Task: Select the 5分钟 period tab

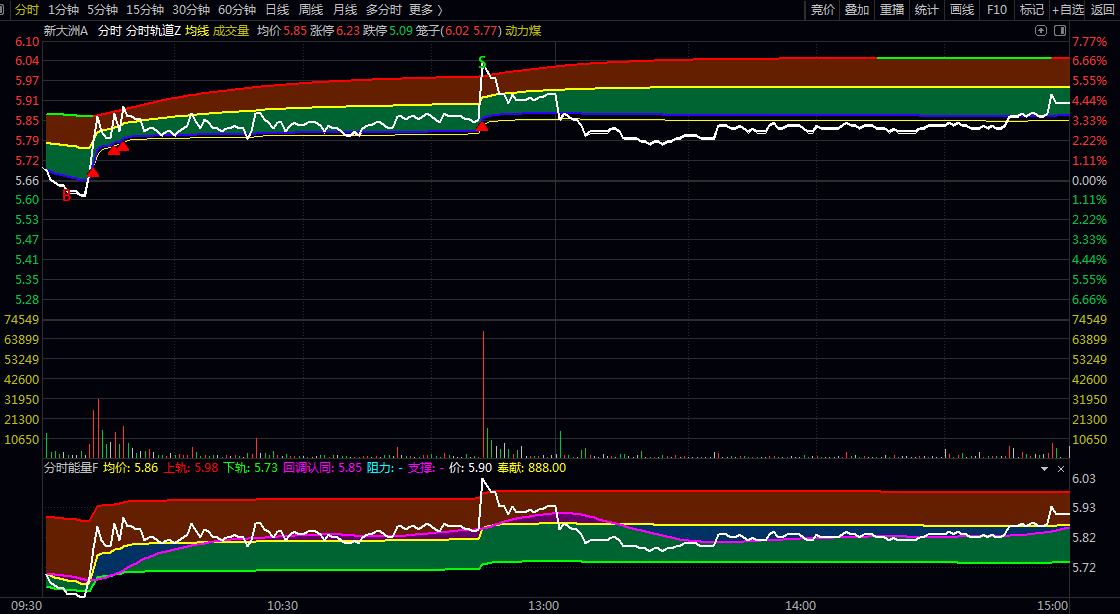Action: click(103, 10)
